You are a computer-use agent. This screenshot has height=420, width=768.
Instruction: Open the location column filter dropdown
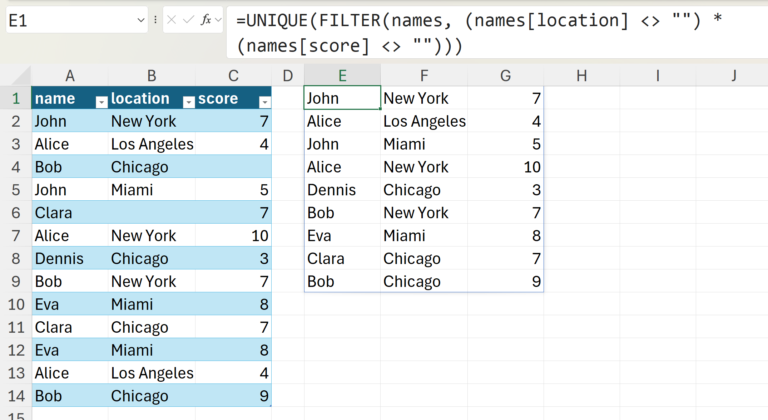pyautogui.click(x=189, y=102)
